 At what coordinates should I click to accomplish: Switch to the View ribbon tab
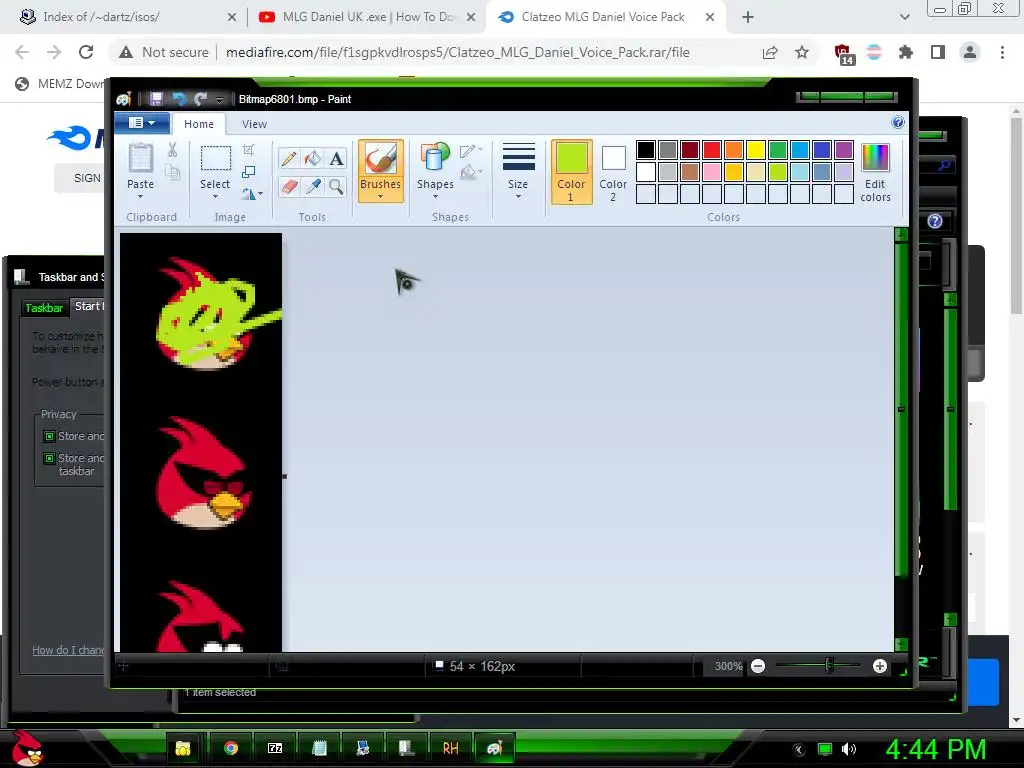click(x=254, y=123)
